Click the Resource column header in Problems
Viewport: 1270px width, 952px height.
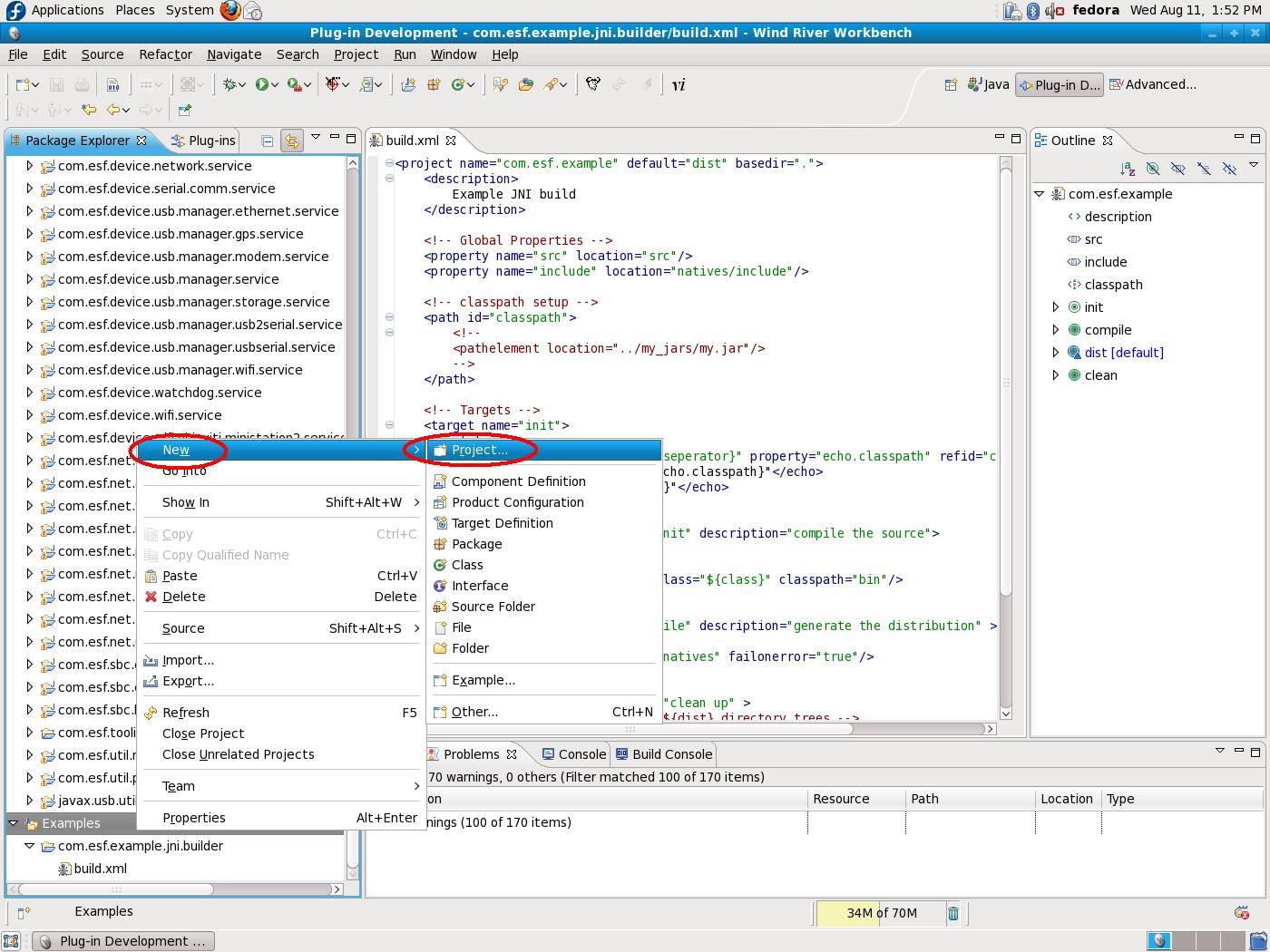[x=856, y=799]
